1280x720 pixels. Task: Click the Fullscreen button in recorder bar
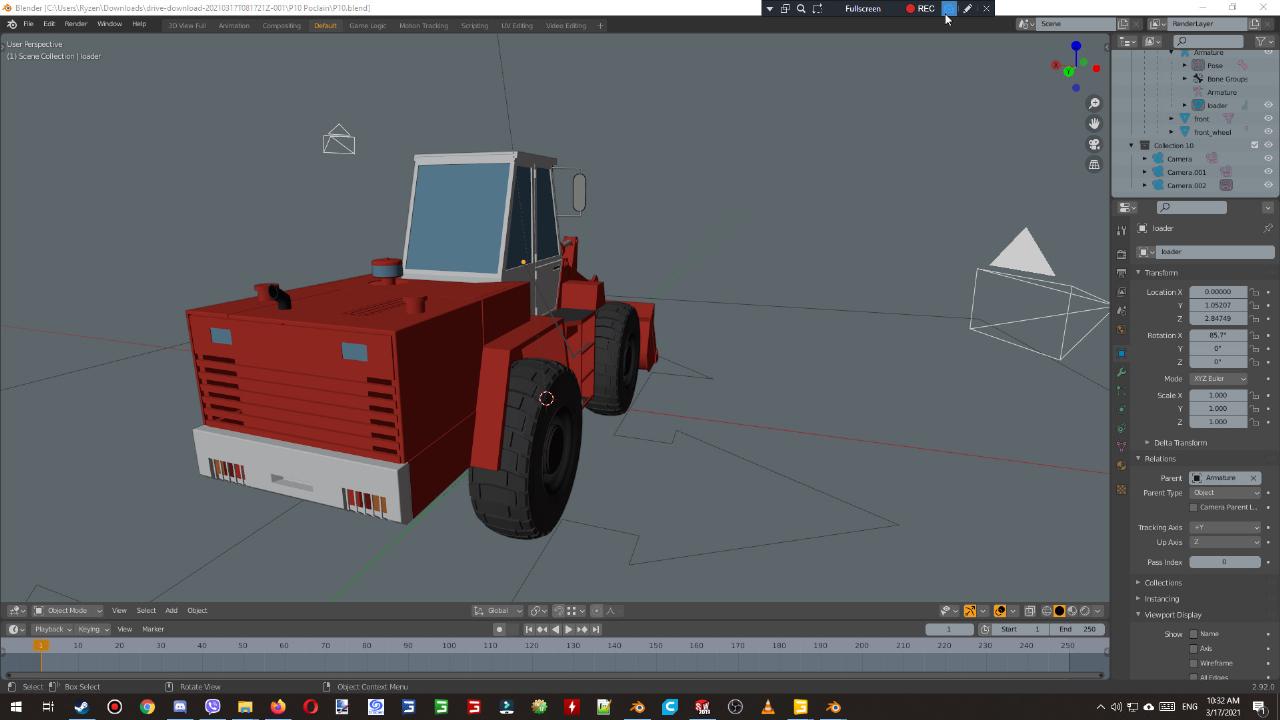tap(863, 8)
